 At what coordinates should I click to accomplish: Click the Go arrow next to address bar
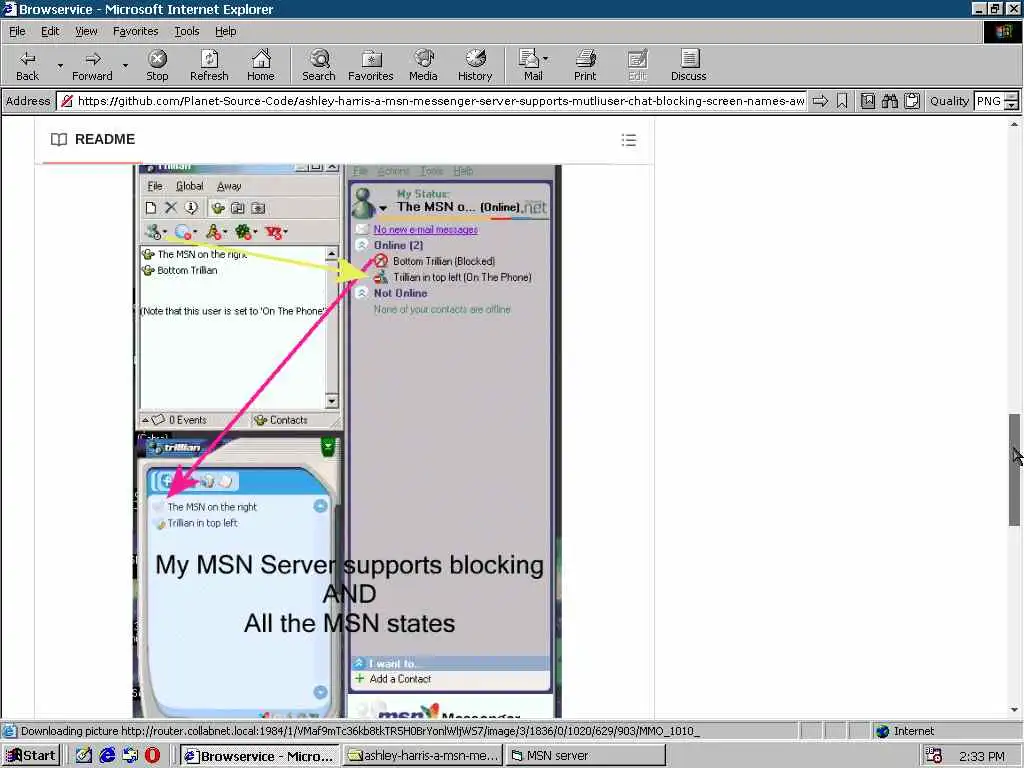coord(820,101)
